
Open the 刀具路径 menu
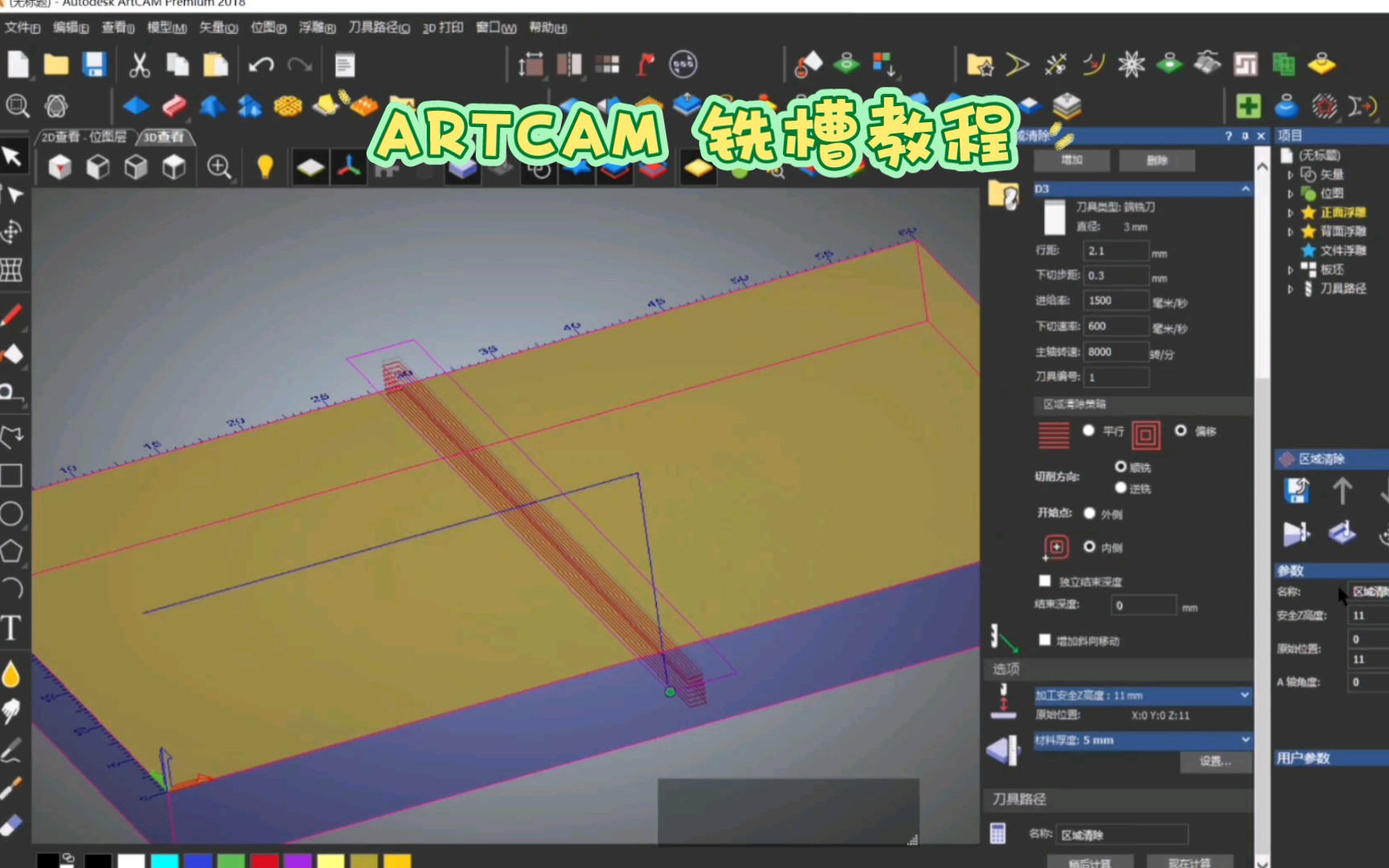click(x=379, y=27)
